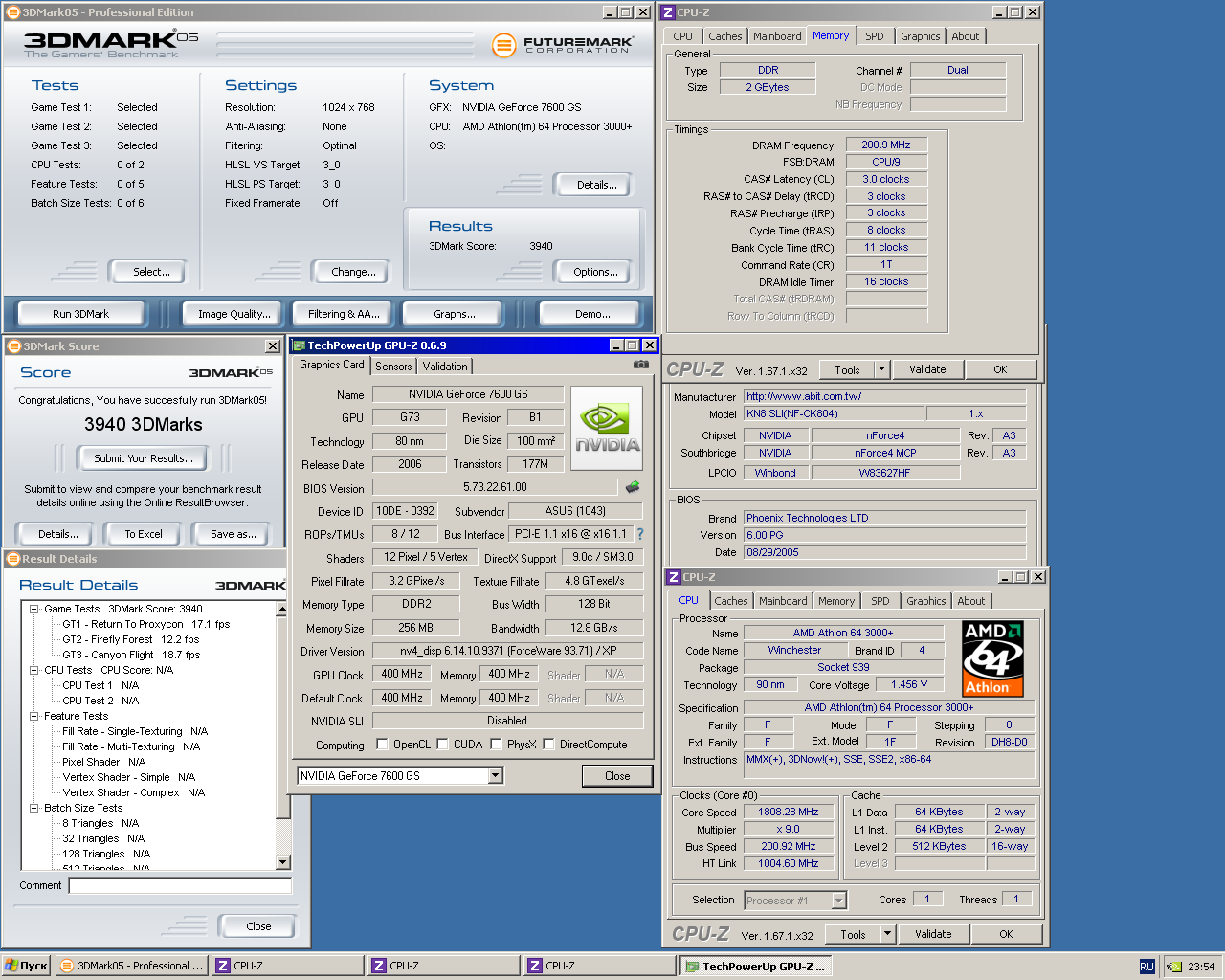
Task: Click the Result Details scrollbar down arrow
Action: click(282, 862)
